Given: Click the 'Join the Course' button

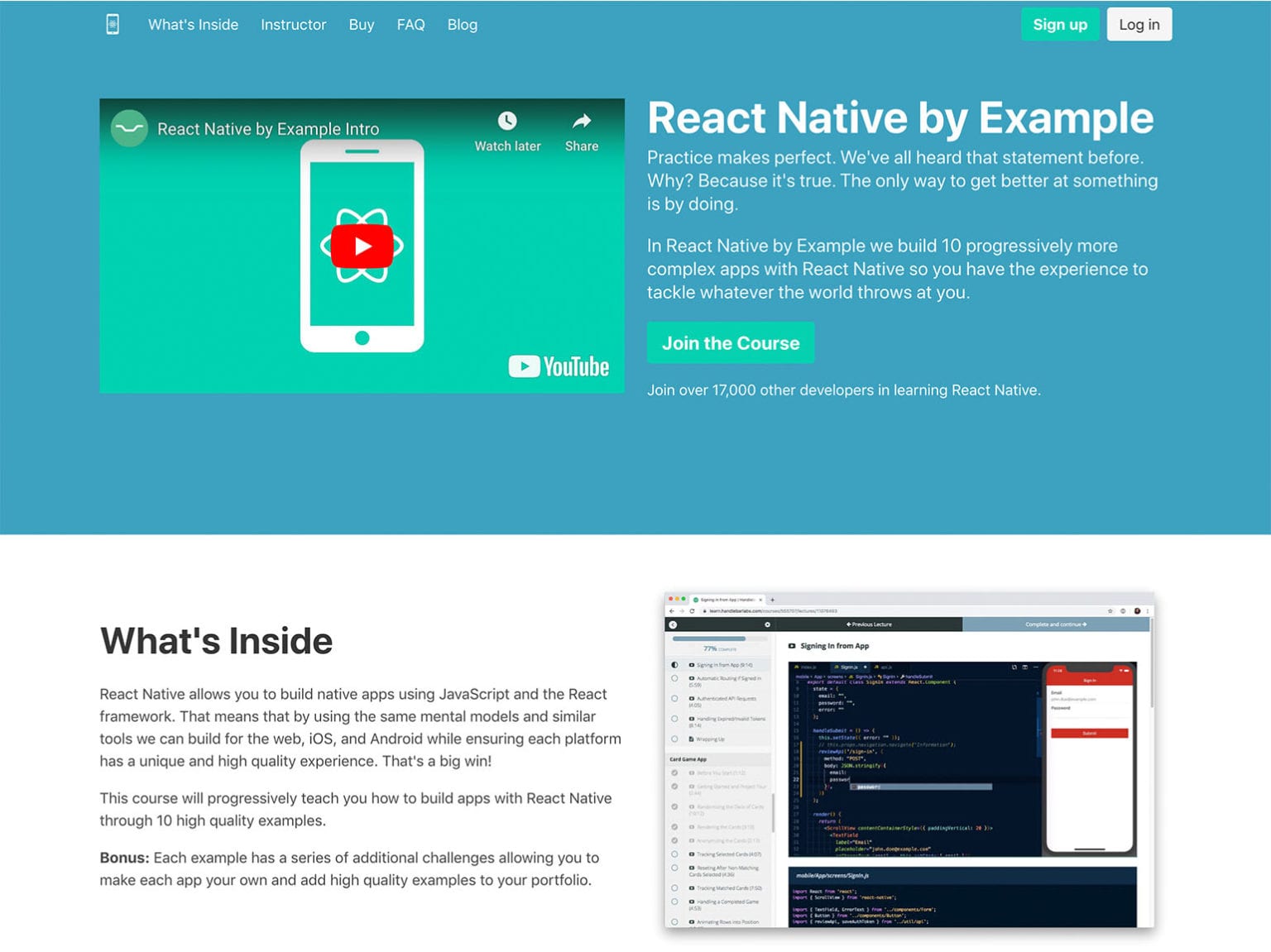Looking at the screenshot, I should (731, 342).
